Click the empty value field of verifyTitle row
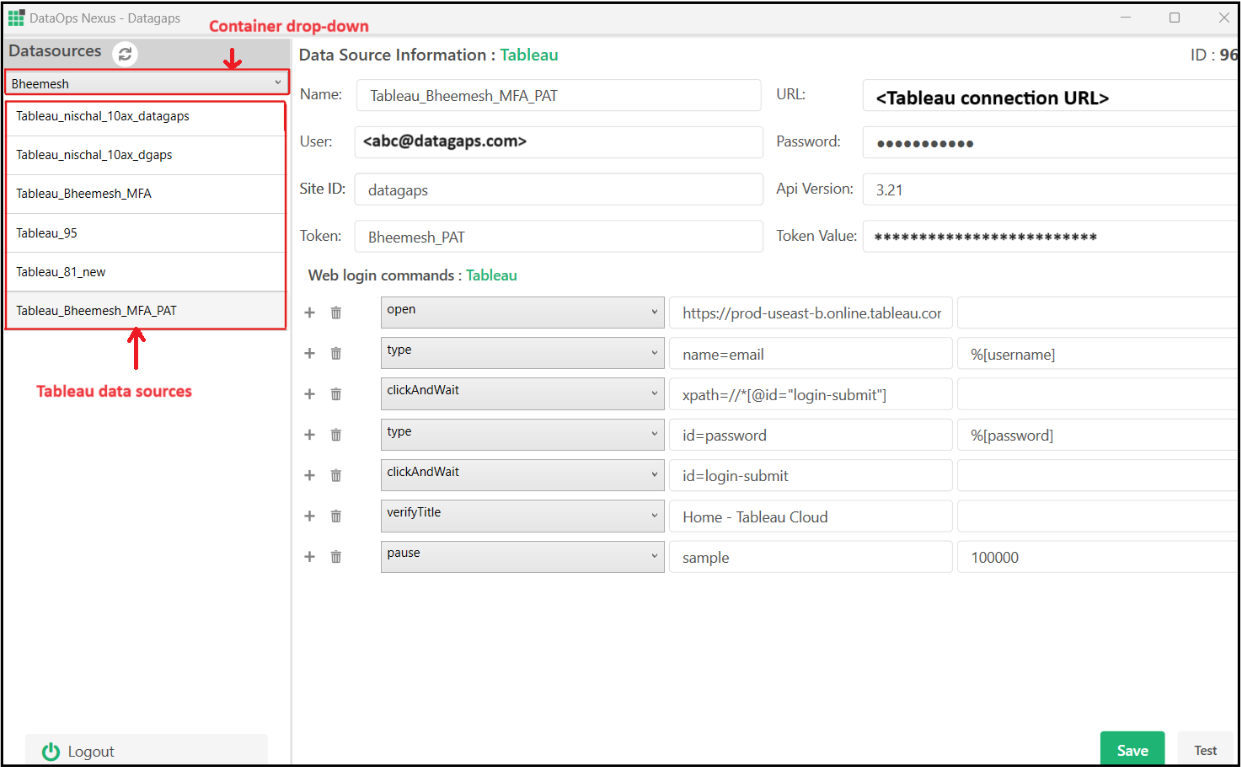1241x767 pixels. (x=1098, y=517)
